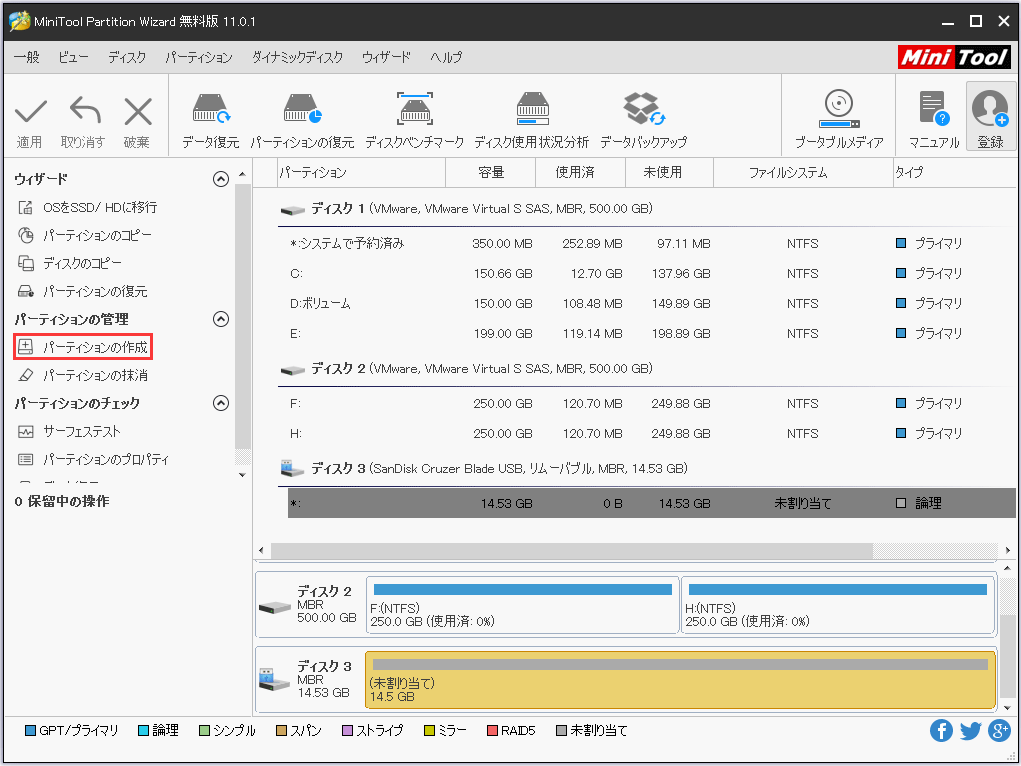Screen dimensions: 1021x766
Task: Select F:(NTFS) block in the disk map
Action: [523, 605]
